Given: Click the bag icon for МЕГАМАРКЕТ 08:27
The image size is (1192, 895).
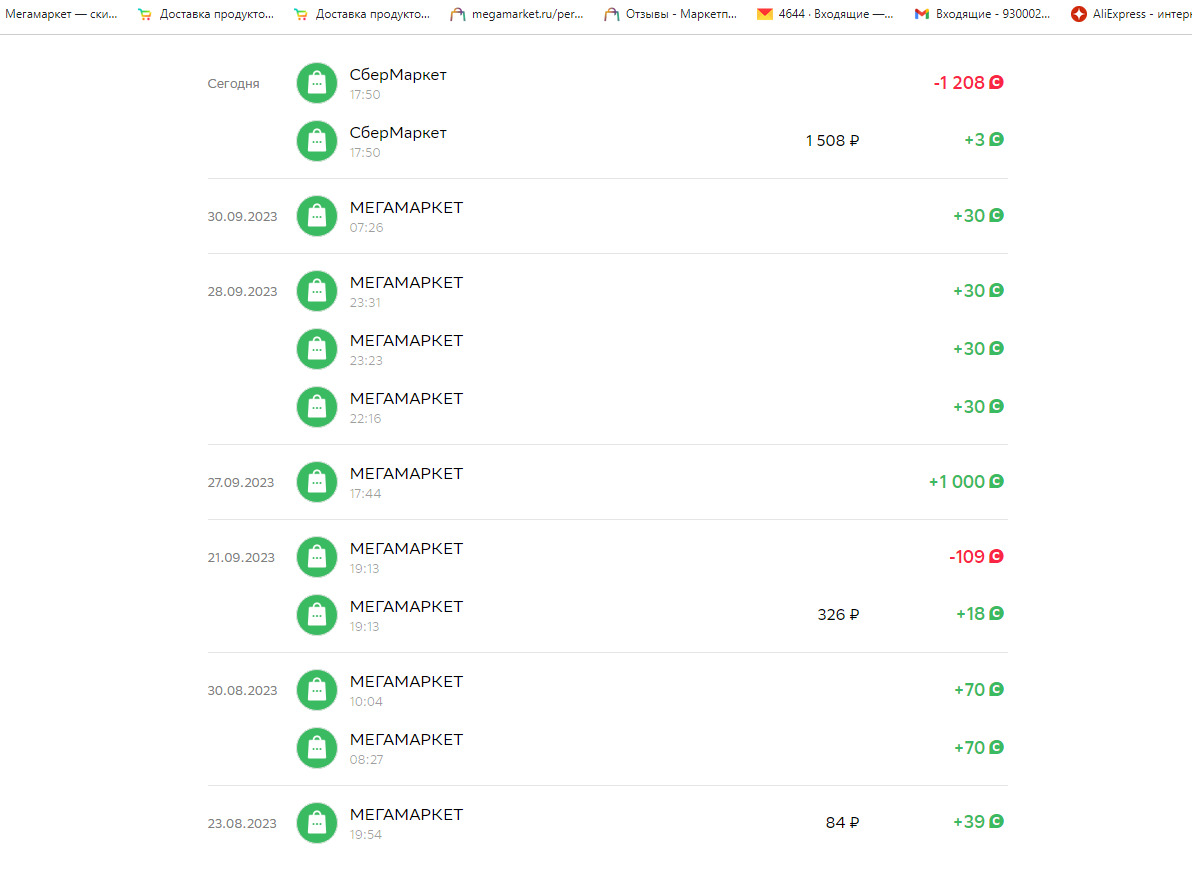Looking at the screenshot, I should (x=317, y=747).
